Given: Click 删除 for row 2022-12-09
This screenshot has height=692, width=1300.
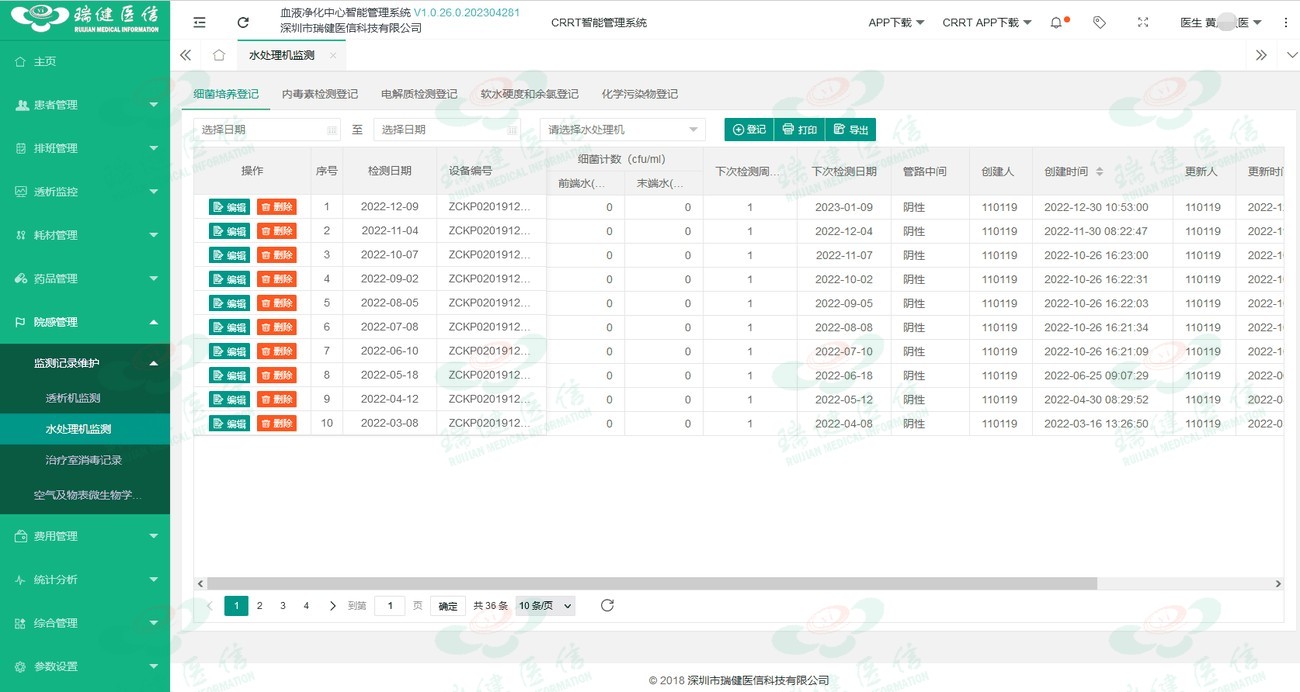Looking at the screenshot, I should (277, 207).
